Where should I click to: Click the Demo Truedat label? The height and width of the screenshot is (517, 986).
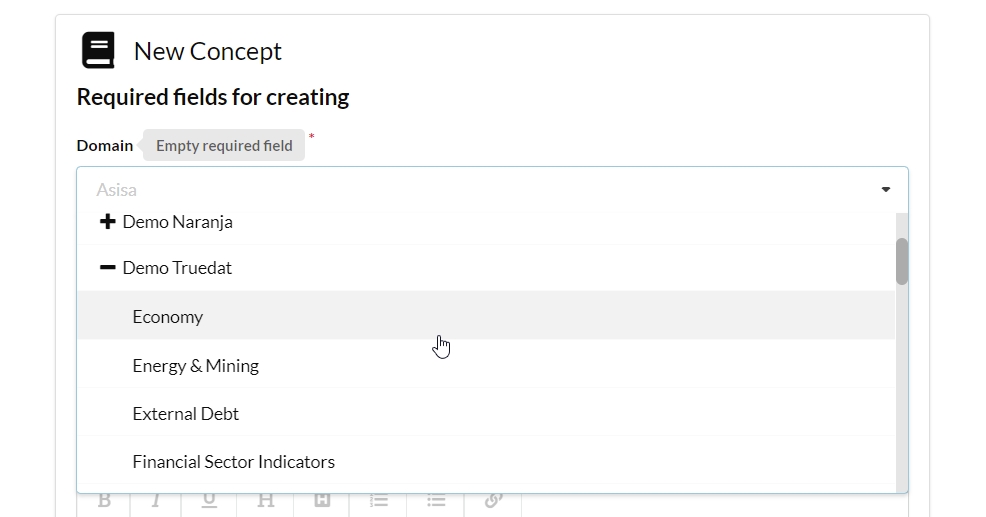pos(177,268)
